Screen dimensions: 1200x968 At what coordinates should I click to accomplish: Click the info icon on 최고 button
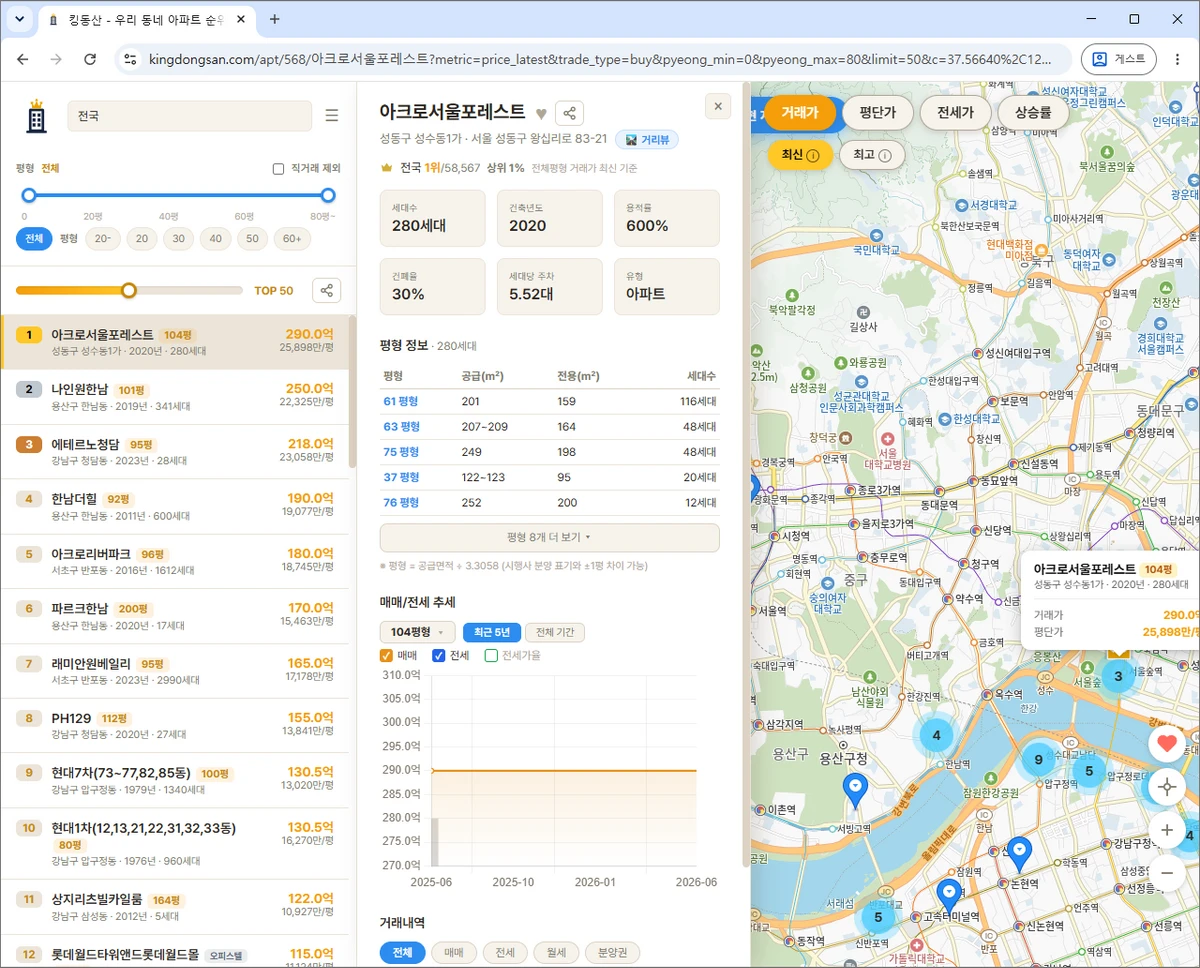coord(885,156)
